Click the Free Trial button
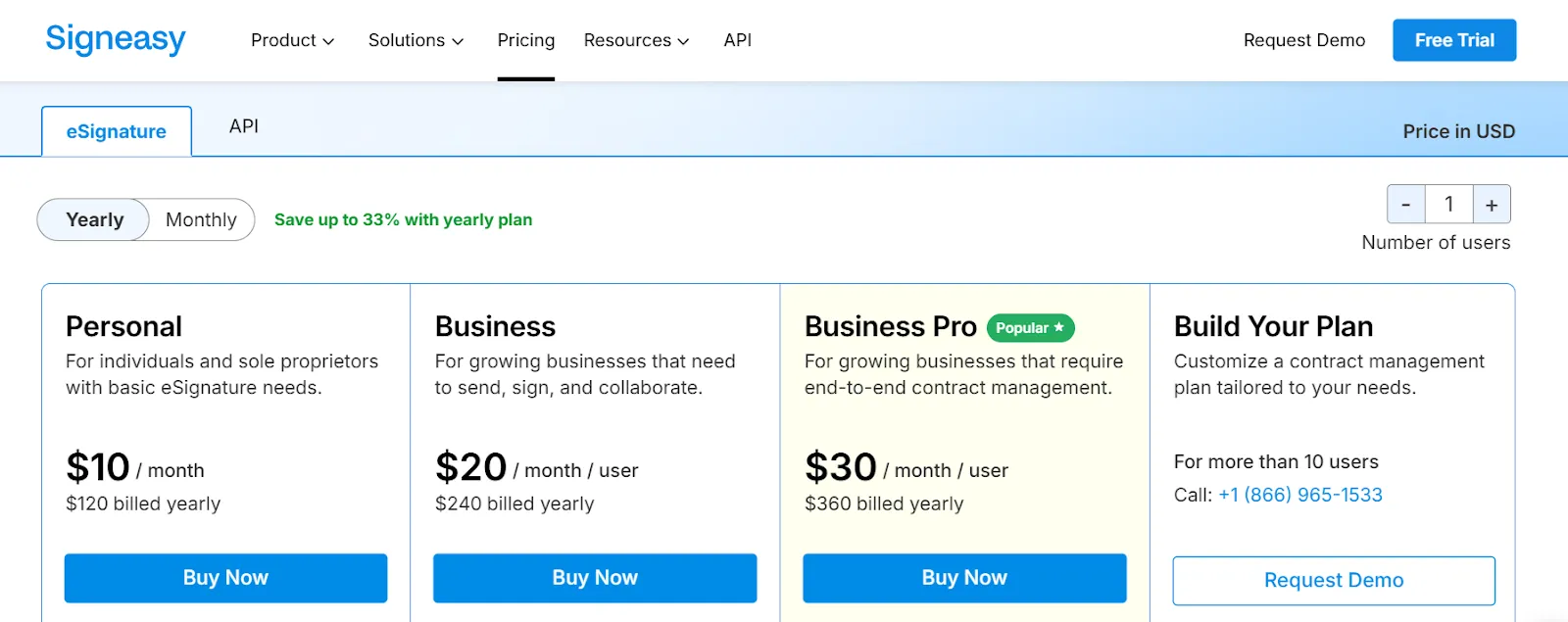This screenshot has width=1568, height=622. (x=1454, y=40)
